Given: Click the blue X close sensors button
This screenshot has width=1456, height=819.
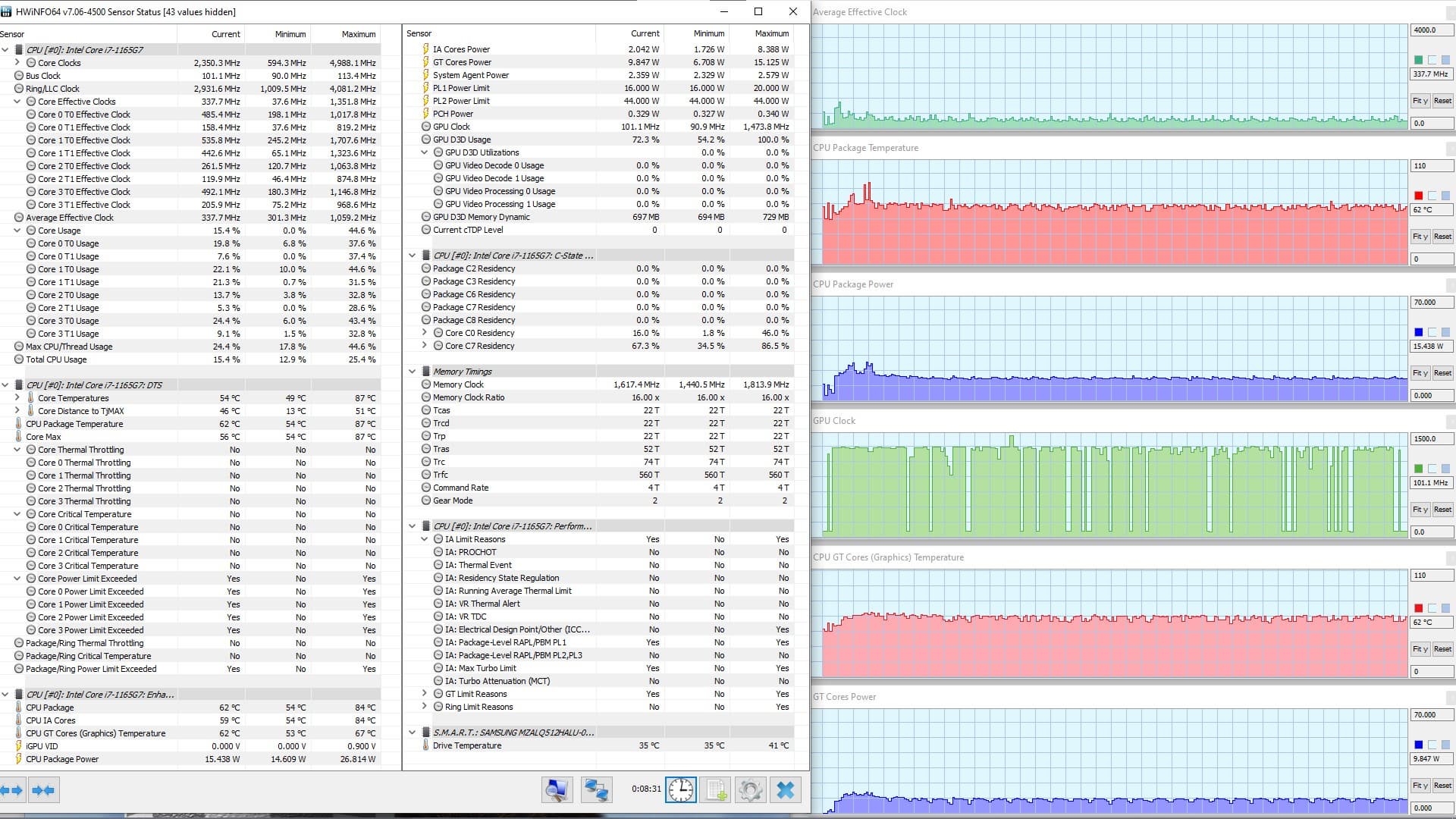Looking at the screenshot, I should [786, 790].
